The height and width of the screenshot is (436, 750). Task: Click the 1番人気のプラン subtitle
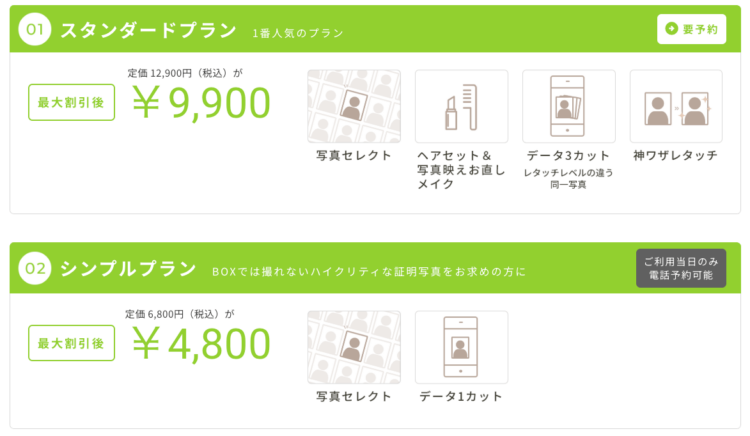[298, 33]
